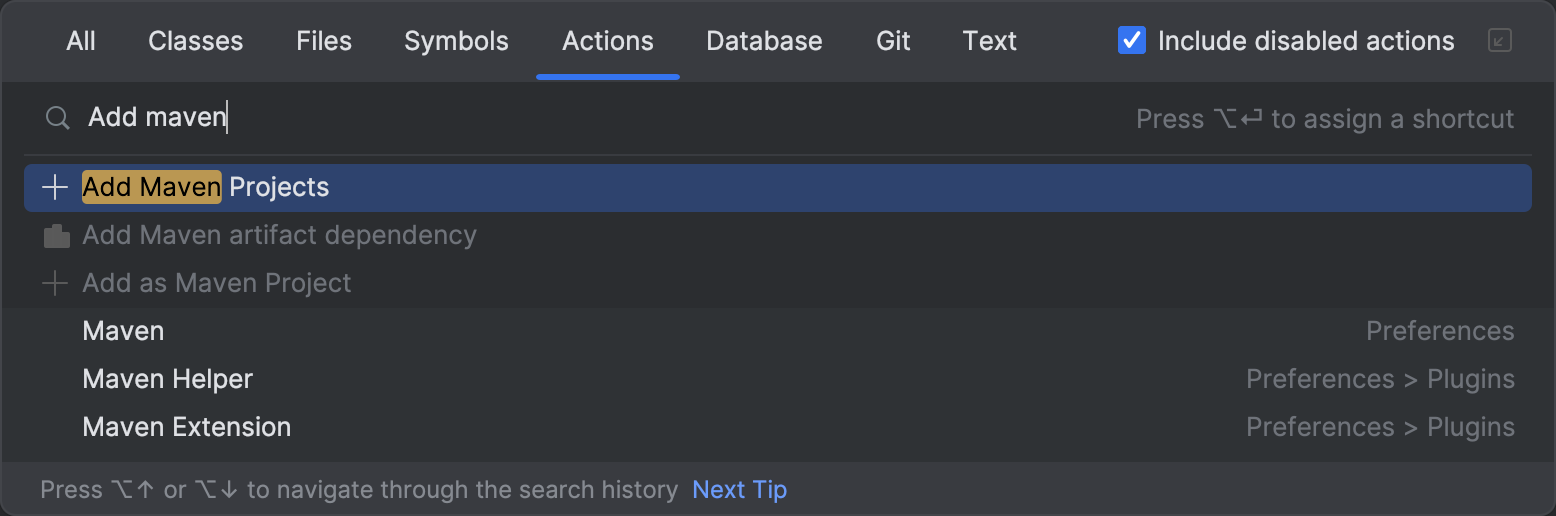Select Maven Helper plugin result
1556x516 pixels.
(167, 379)
